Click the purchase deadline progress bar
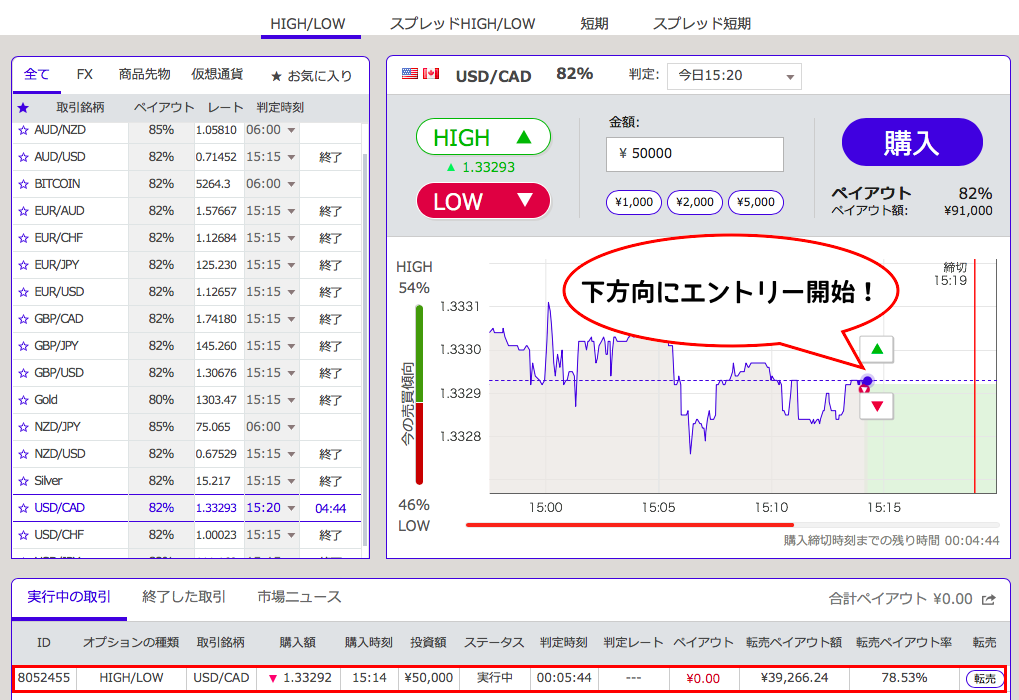 [x=732, y=524]
